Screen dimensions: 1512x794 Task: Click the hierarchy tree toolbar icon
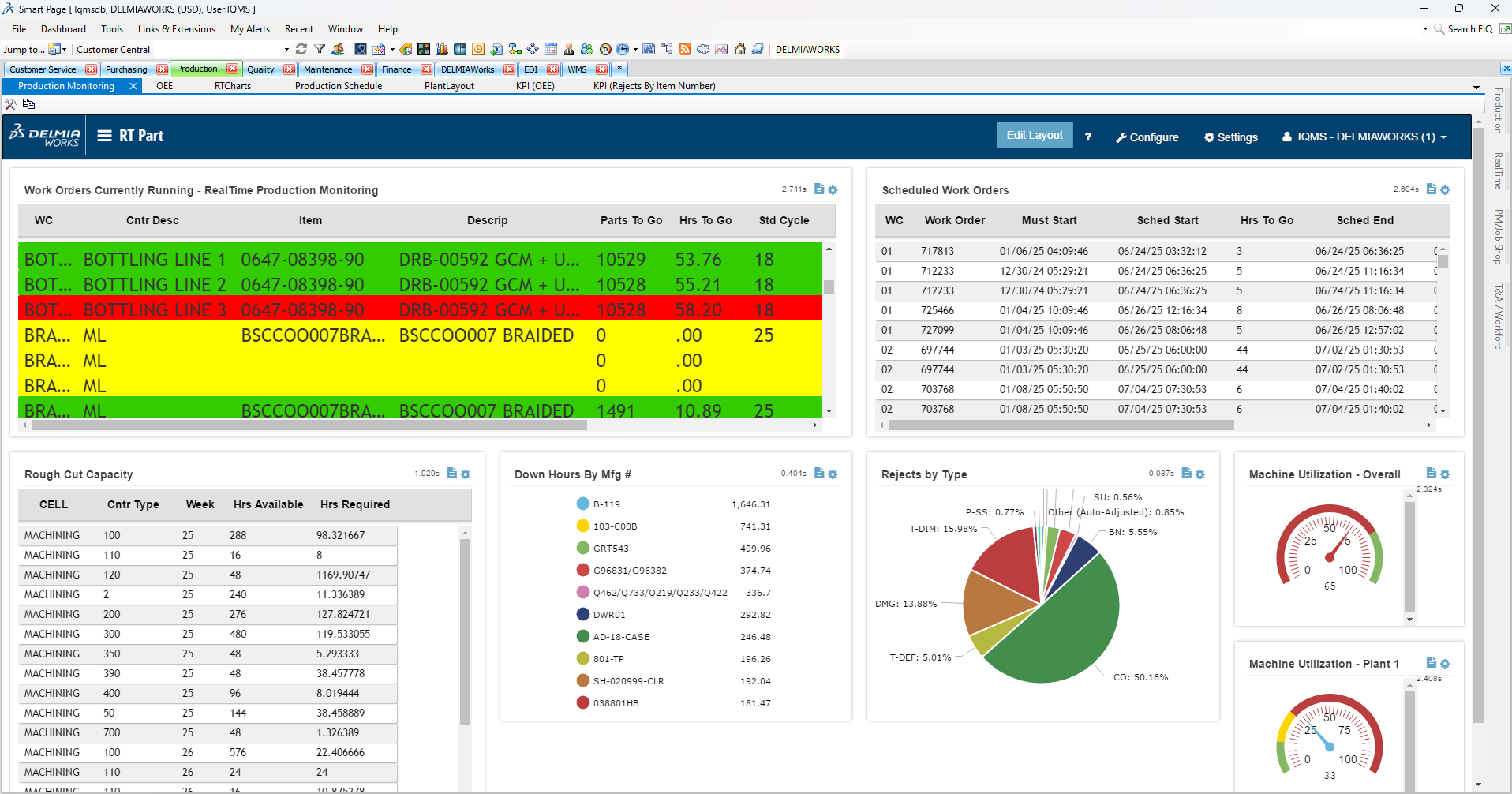[x=667, y=49]
